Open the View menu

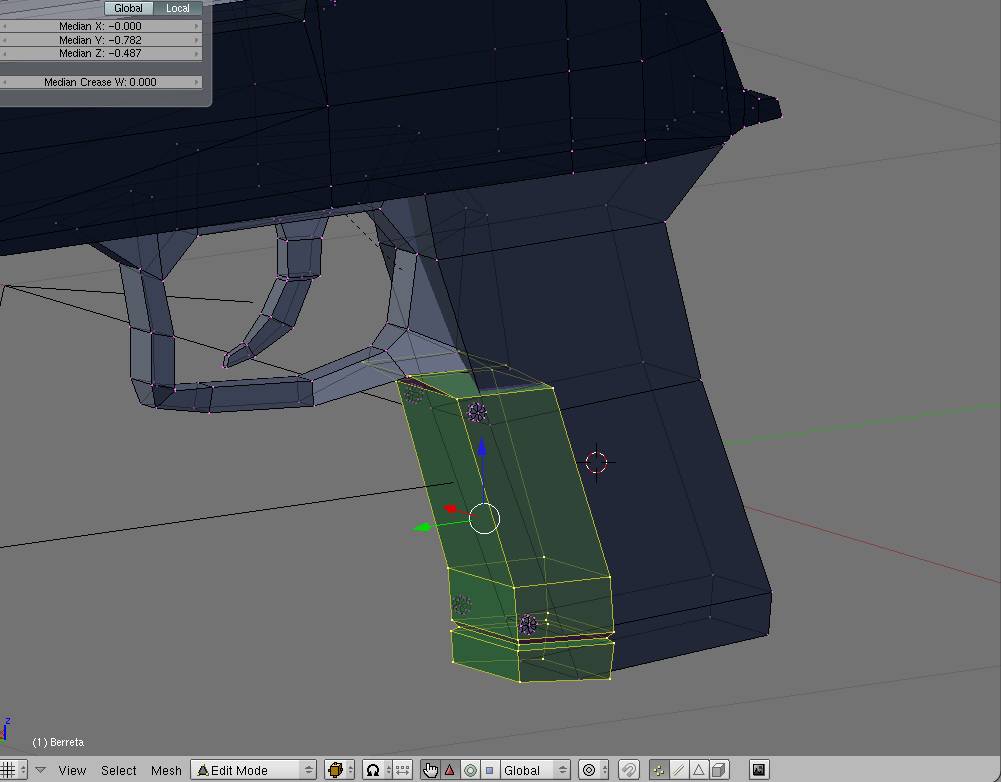tap(72, 770)
